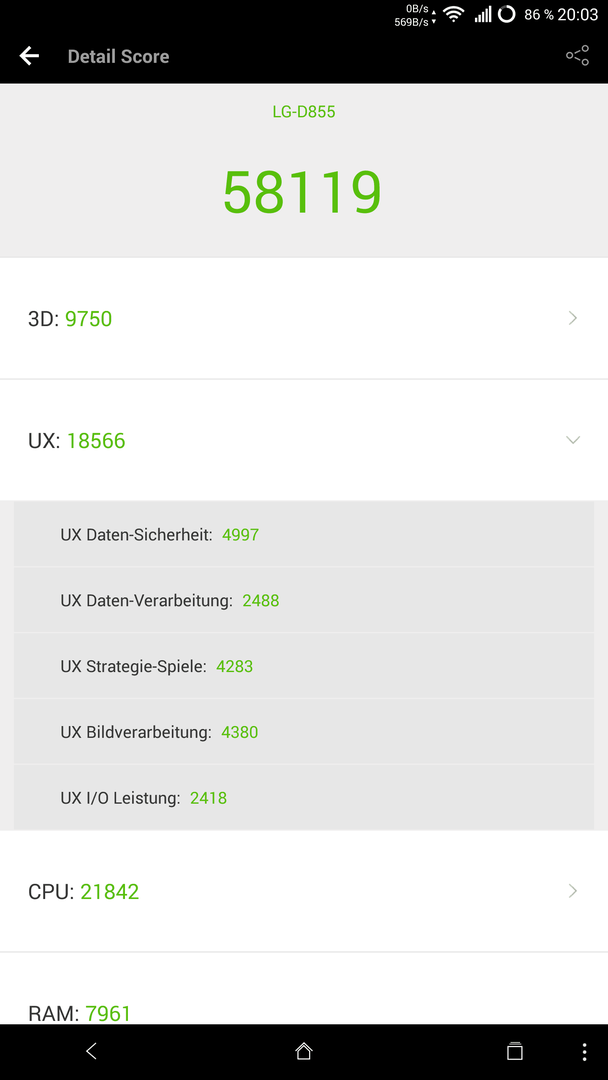Tap the total score 58119

(x=302, y=193)
